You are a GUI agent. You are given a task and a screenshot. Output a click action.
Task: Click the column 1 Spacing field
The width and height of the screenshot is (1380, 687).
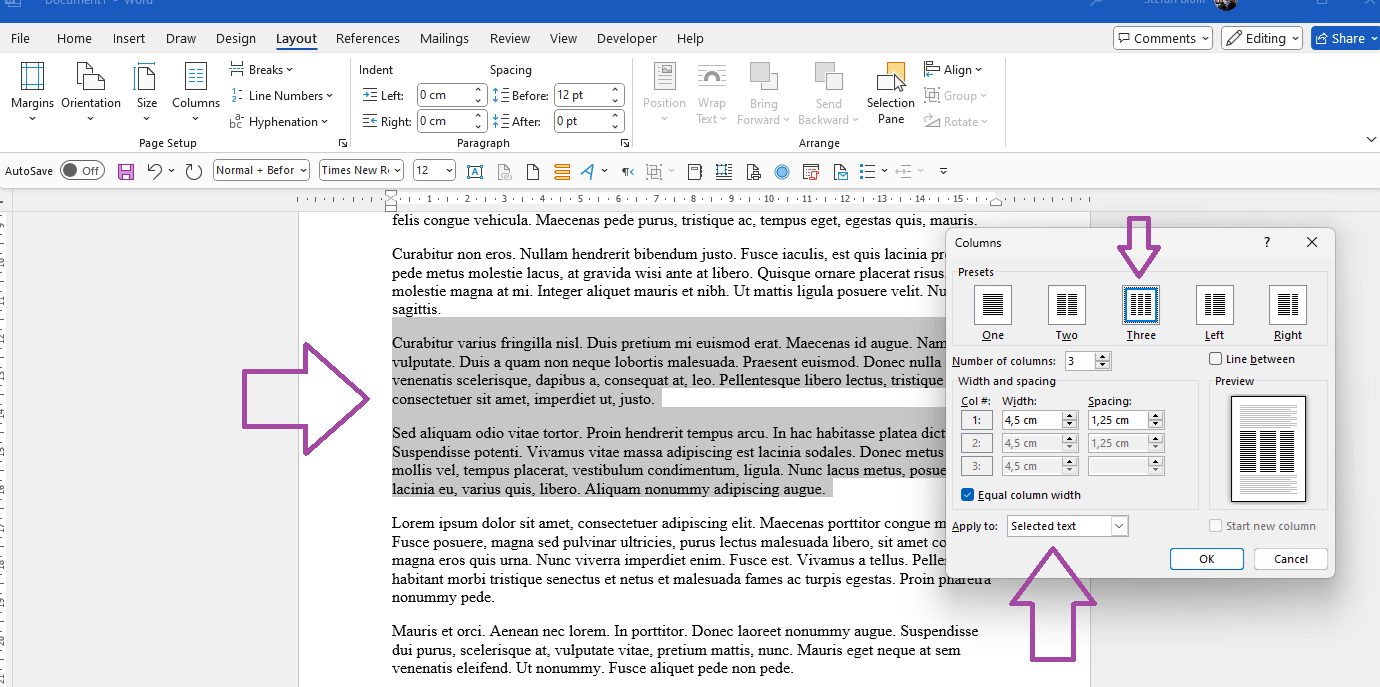point(1118,420)
